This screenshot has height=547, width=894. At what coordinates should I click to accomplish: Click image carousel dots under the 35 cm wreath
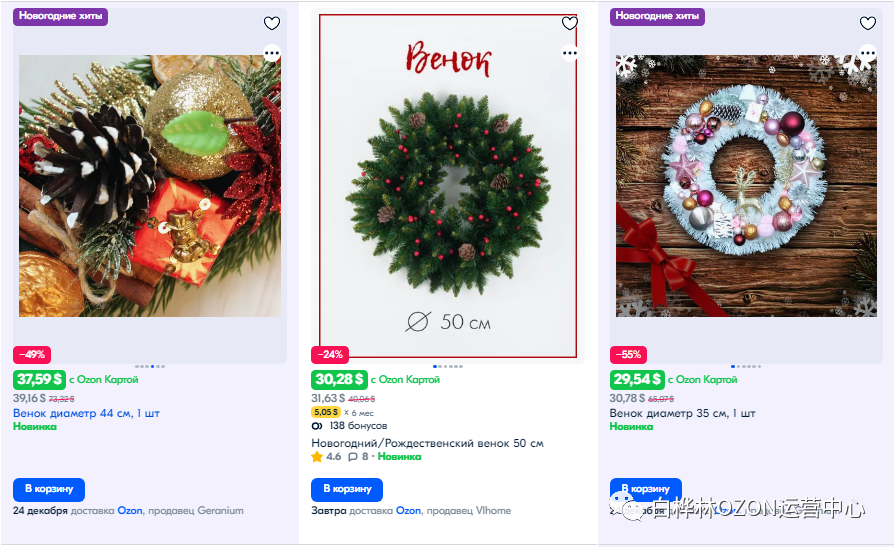[746, 366]
